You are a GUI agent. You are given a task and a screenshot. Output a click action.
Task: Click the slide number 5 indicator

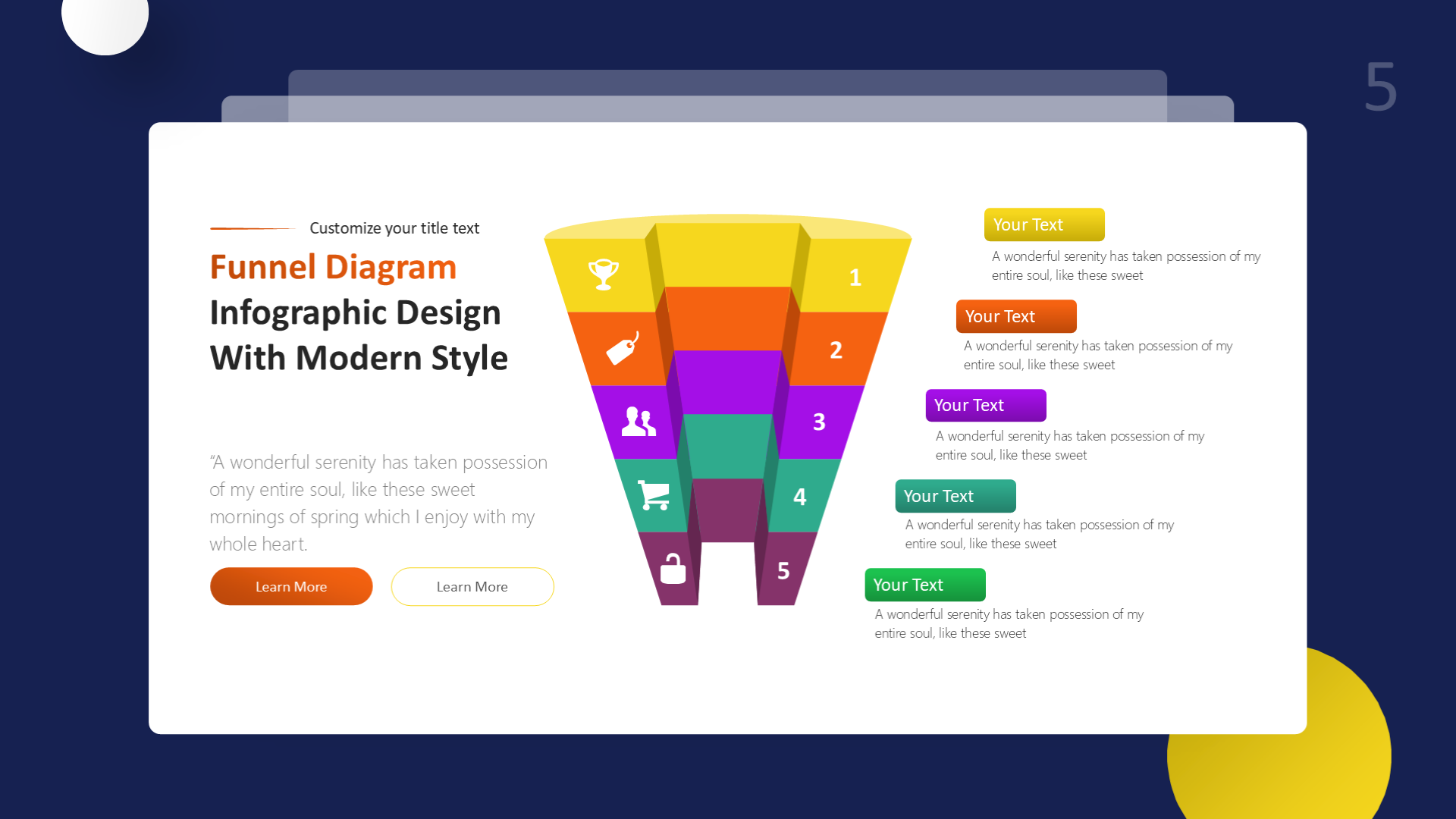(x=1380, y=87)
